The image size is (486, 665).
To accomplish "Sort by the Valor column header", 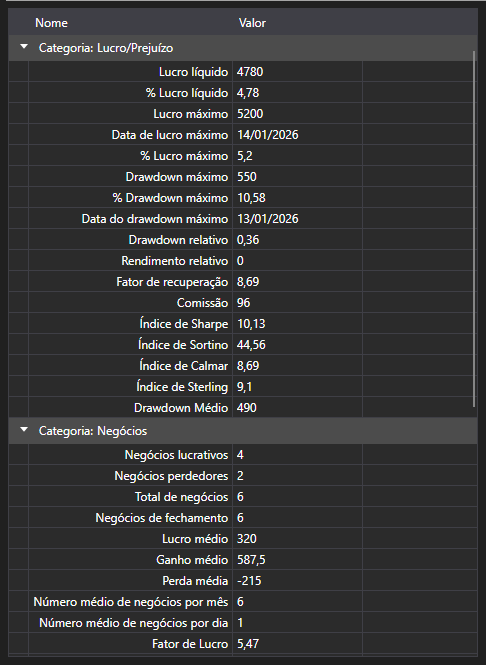I will [x=252, y=23].
